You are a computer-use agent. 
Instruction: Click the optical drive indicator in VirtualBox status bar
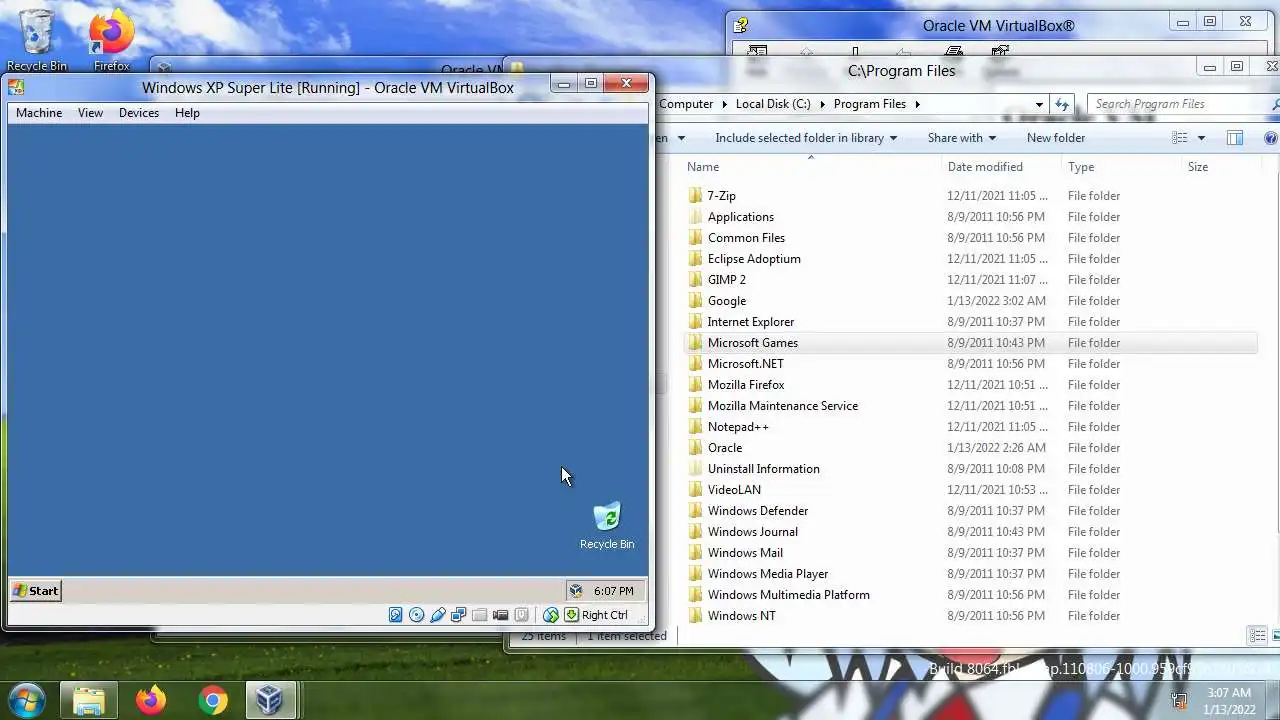coord(417,615)
